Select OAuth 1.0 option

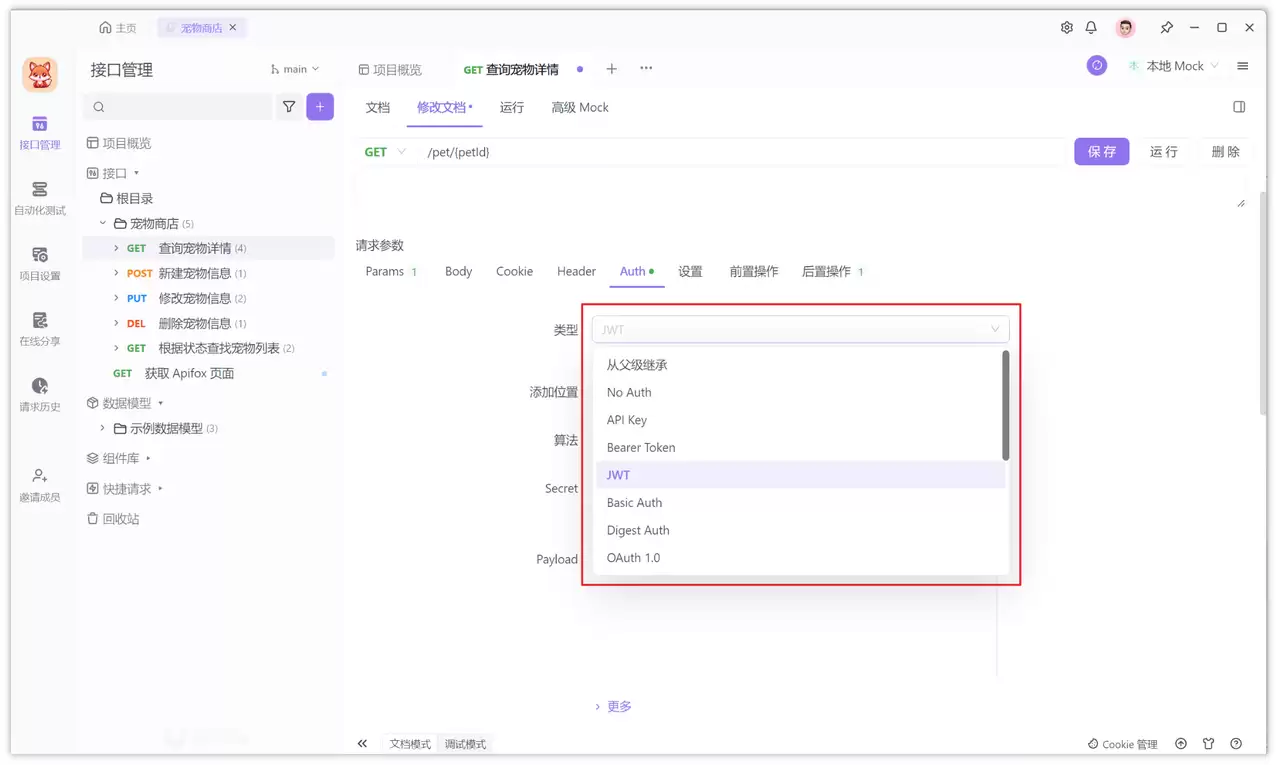(801, 558)
